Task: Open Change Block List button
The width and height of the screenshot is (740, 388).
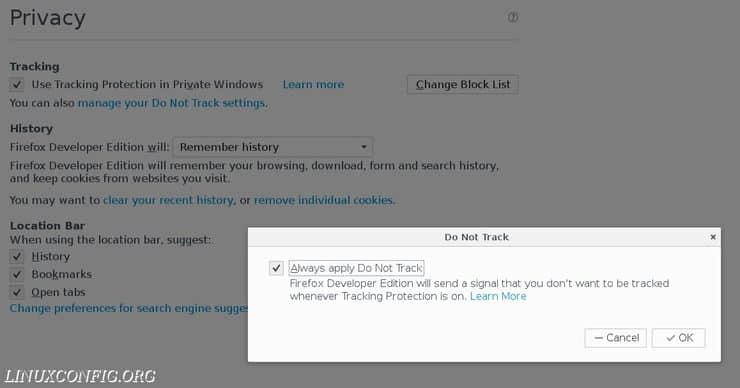Action: [462, 84]
